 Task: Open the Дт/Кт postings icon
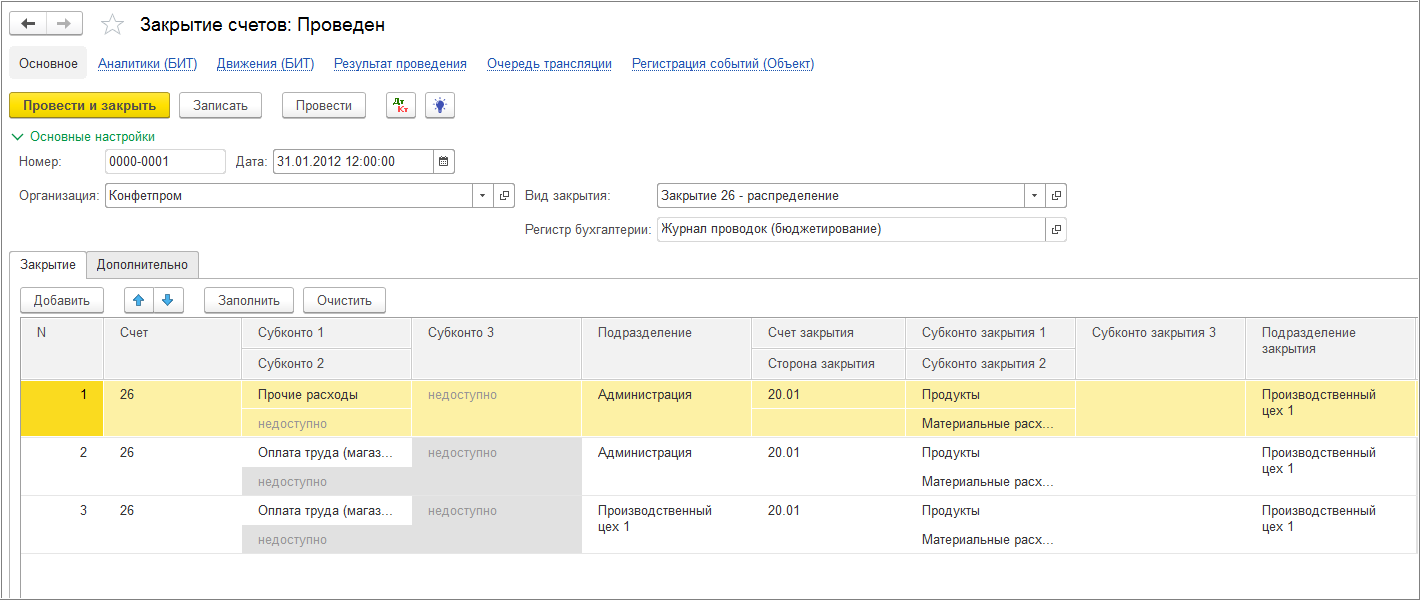401,105
